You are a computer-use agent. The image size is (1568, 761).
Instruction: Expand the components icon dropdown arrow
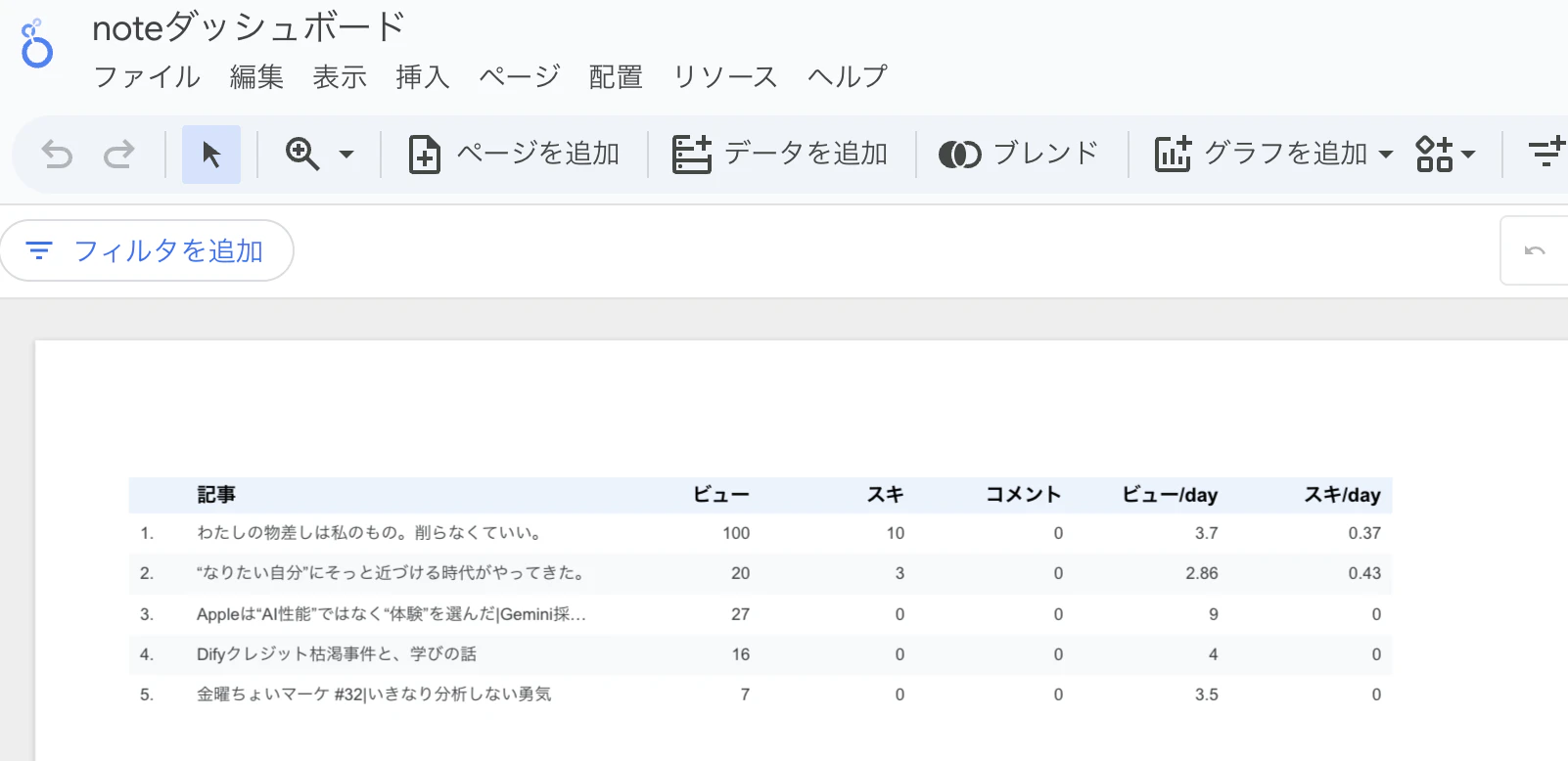1468,155
